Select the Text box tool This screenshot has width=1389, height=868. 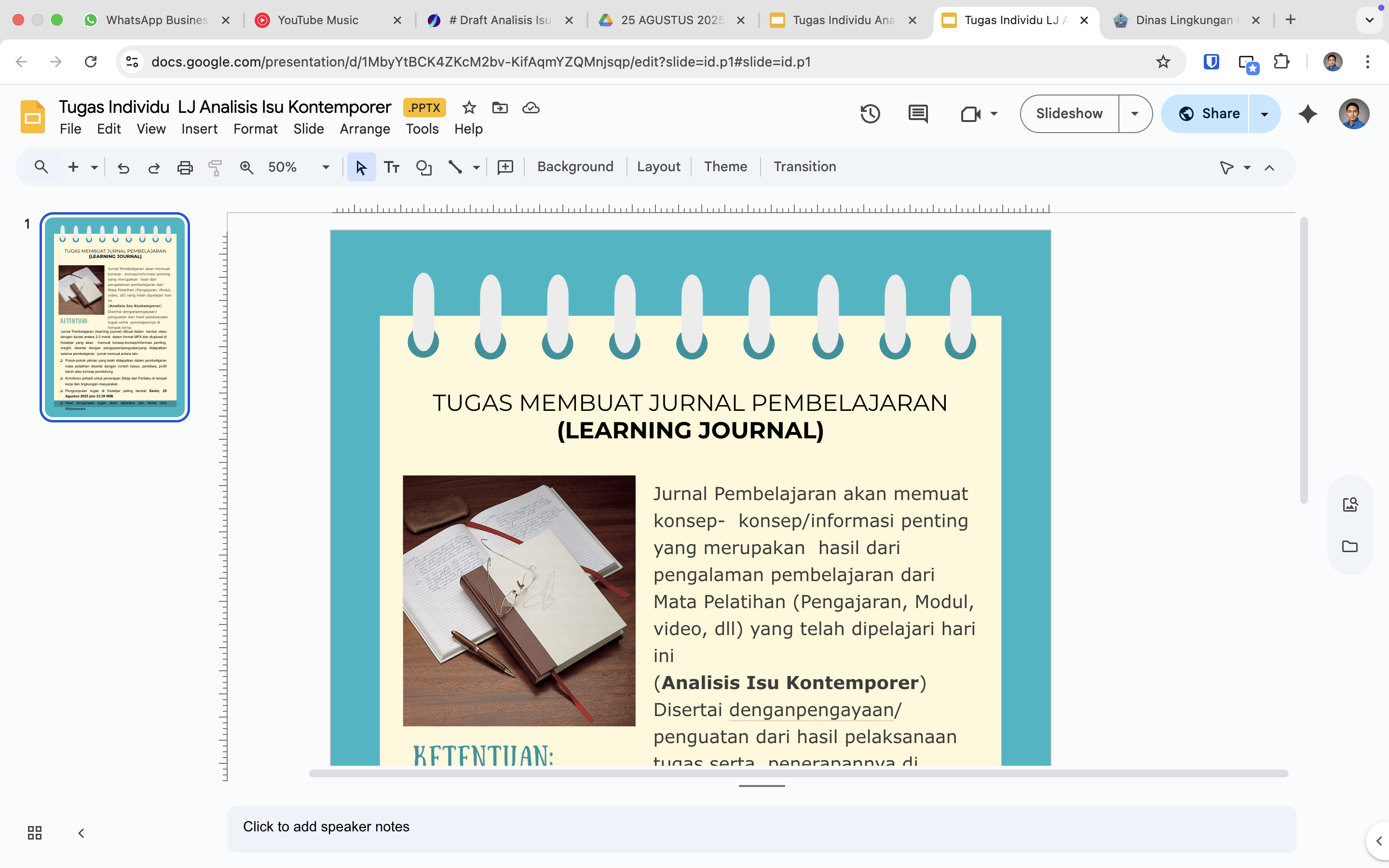tap(392, 167)
